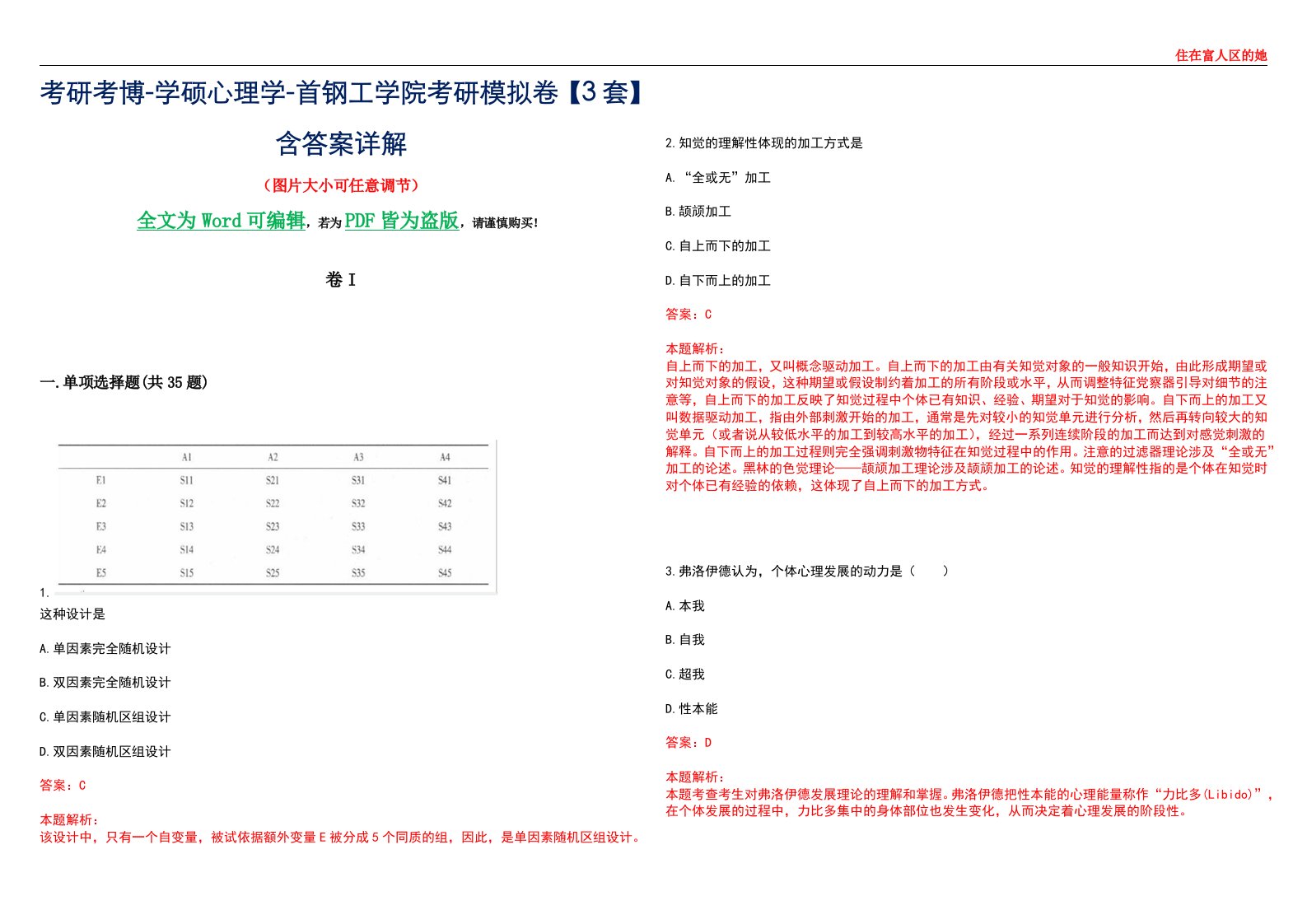Click the green link PDF 皆为盗版

coord(402,221)
